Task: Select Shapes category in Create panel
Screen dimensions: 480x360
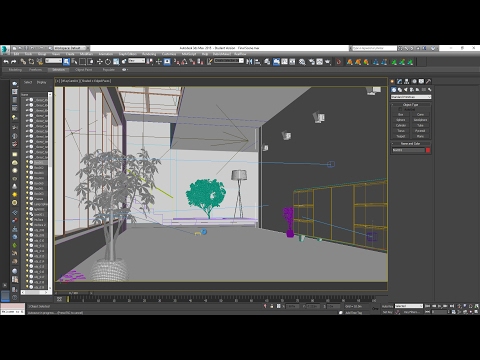Action: point(400,90)
